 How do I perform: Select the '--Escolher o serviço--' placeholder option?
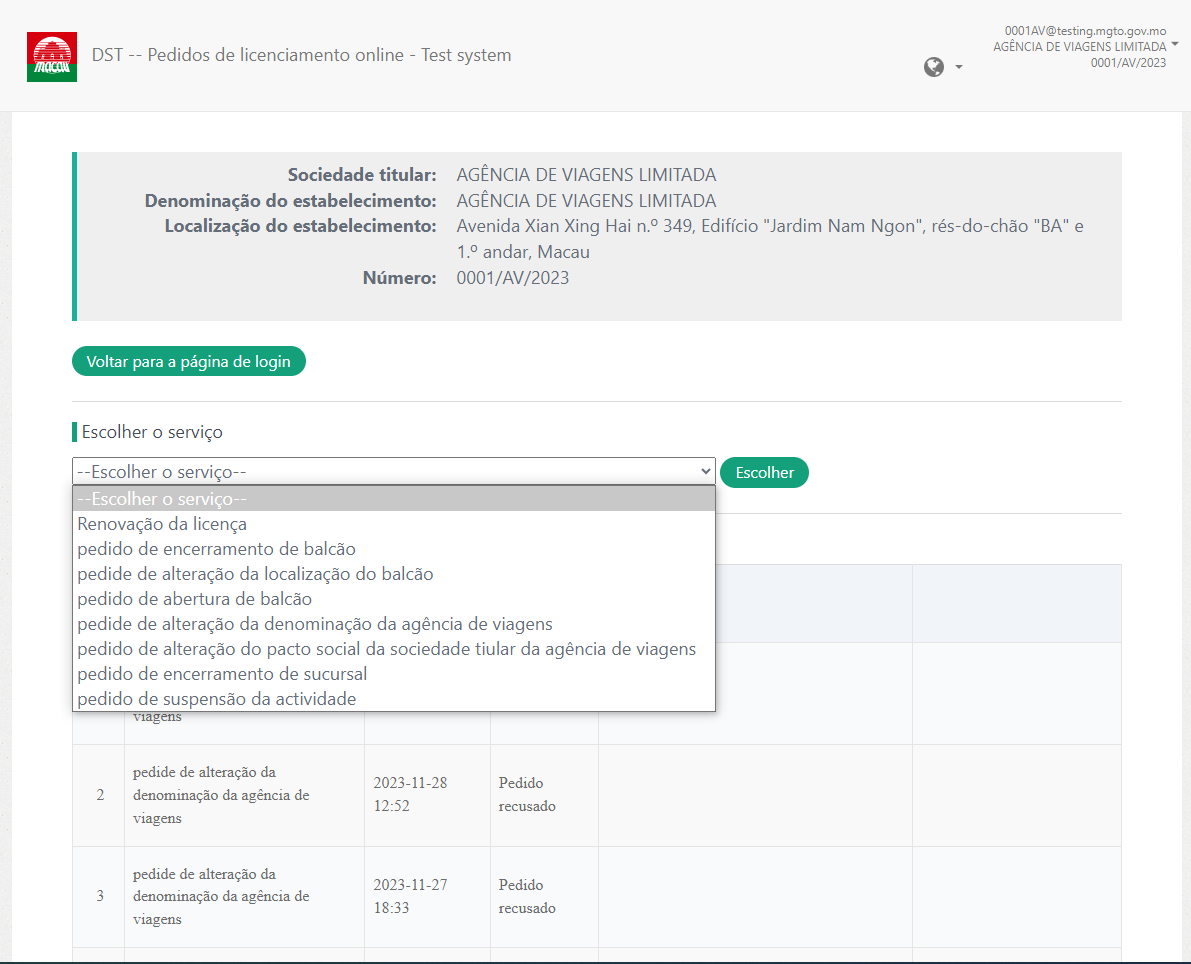tap(162, 499)
